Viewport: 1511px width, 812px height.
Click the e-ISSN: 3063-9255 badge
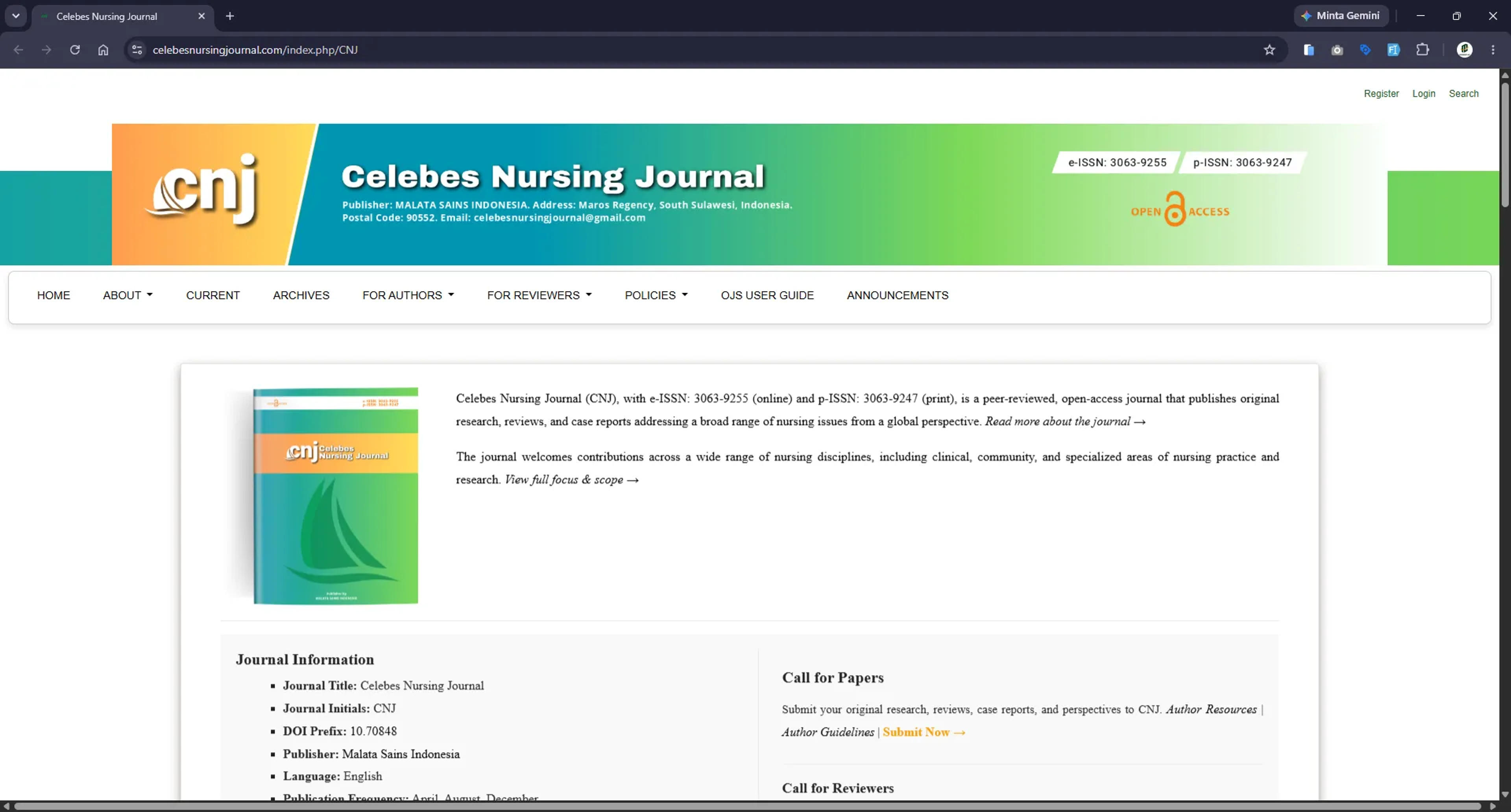[x=1117, y=162]
